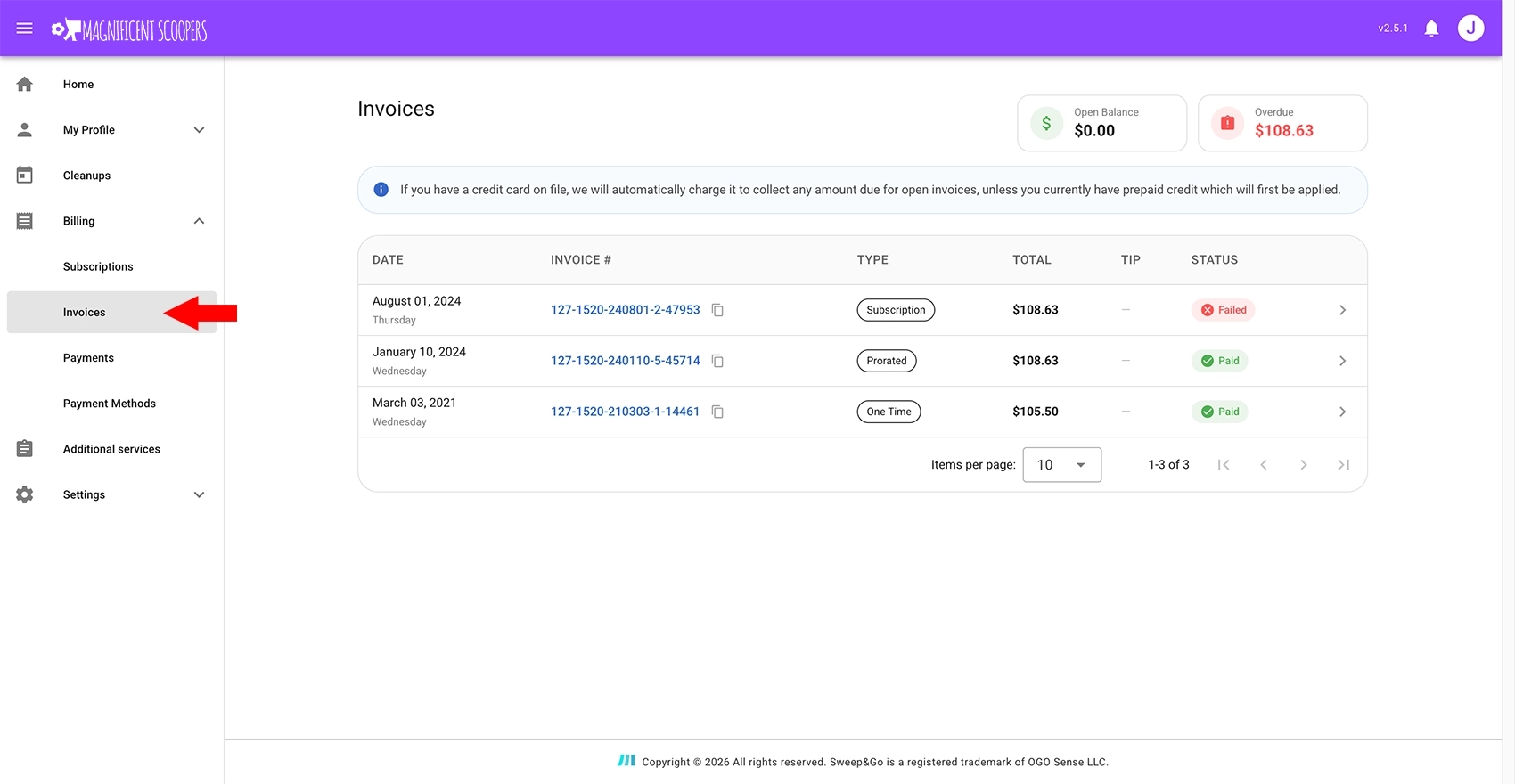Click the info icon in notice banner
This screenshot has height=784, width=1515.
tap(381, 190)
